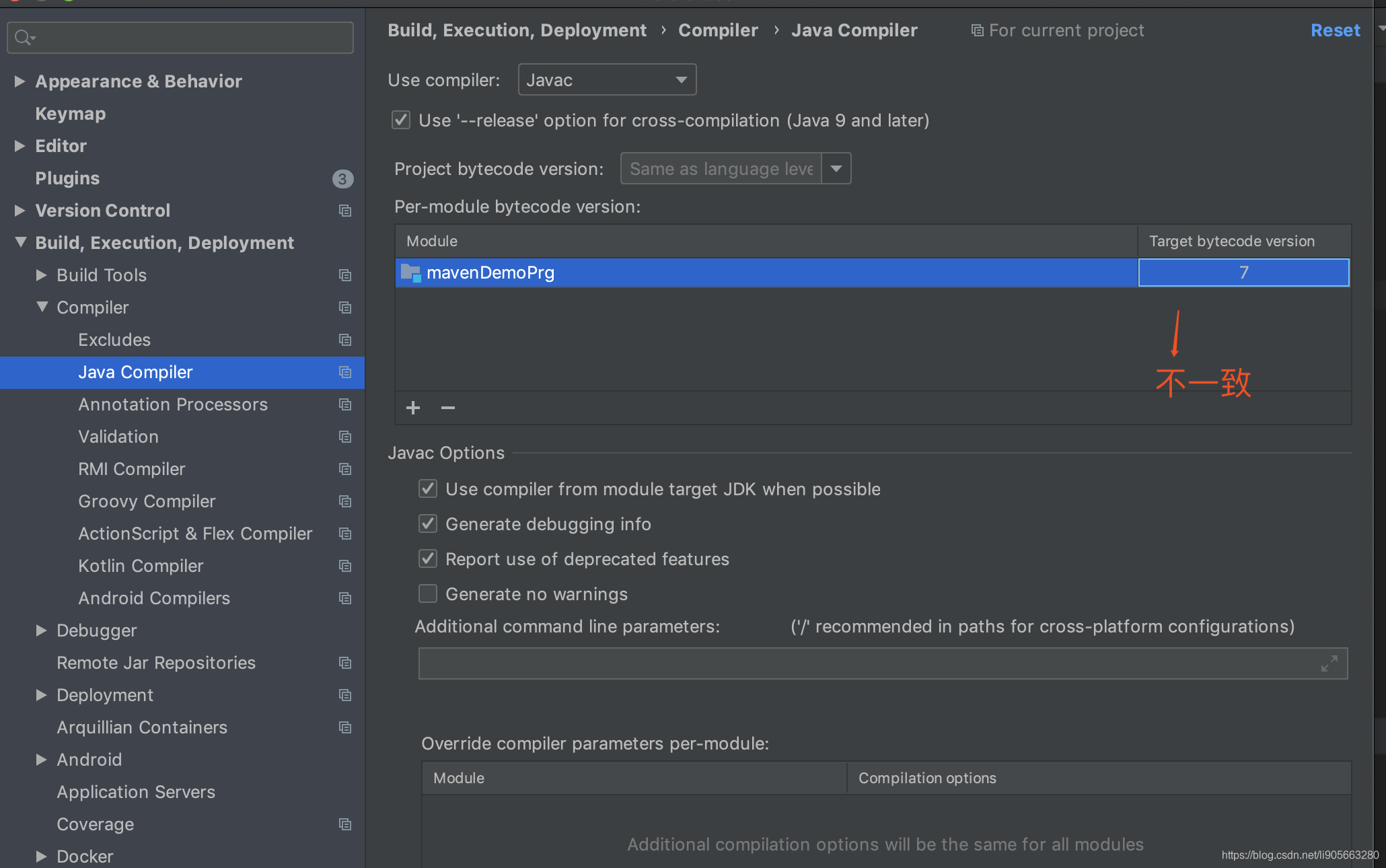Click mavenDemoPrg module folder icon
This screenshot has width=1386, height=868.
(x=410, y=273)
